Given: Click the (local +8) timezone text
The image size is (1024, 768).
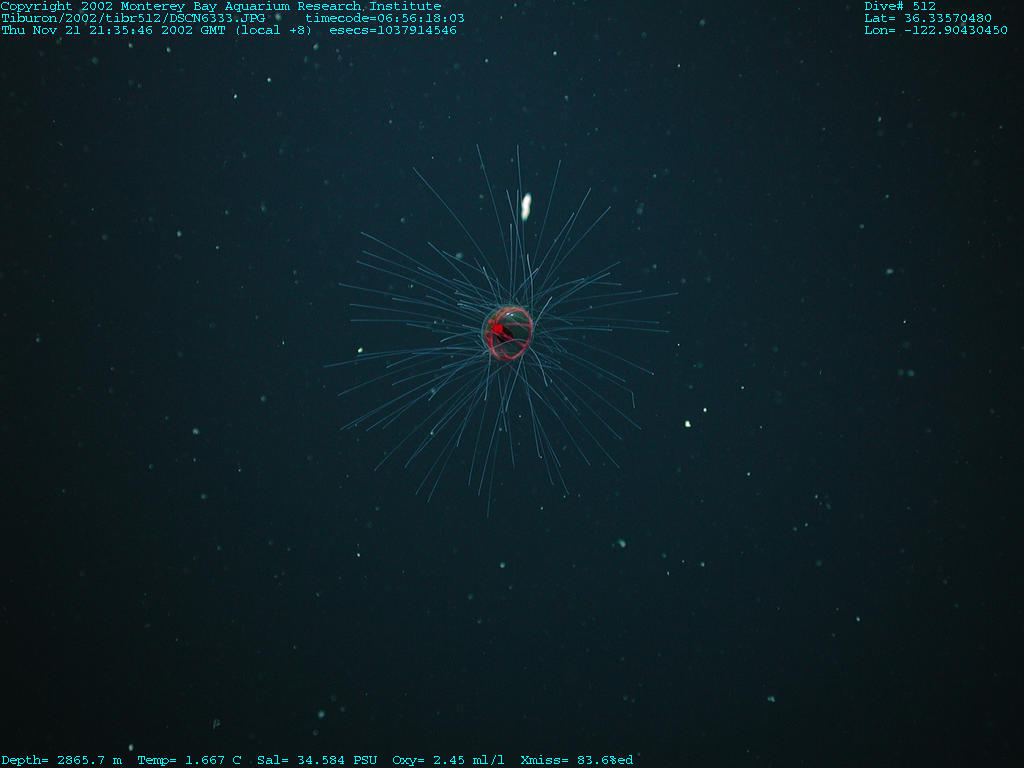Looking at the screenshot, I should coord(273,30).
